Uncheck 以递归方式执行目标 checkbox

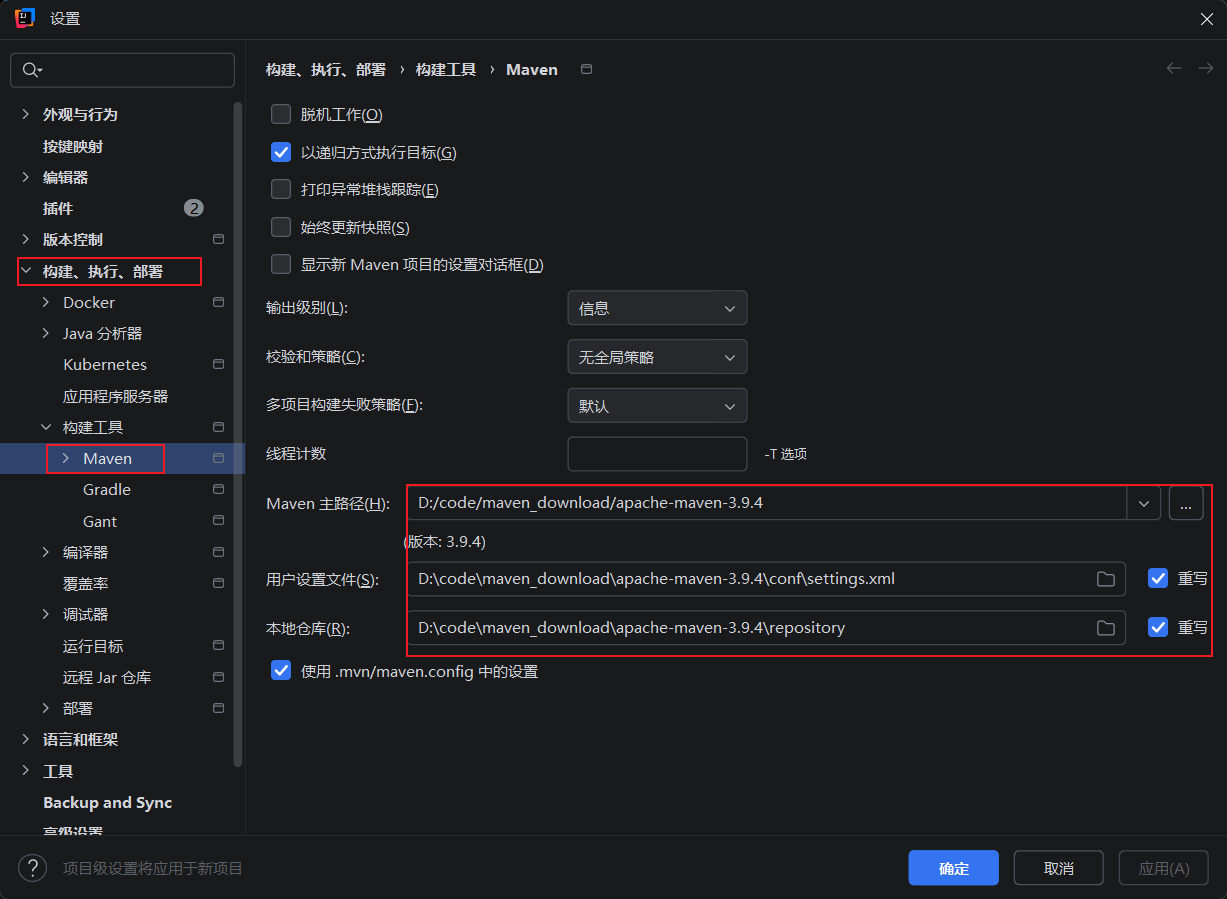[281, 152]
